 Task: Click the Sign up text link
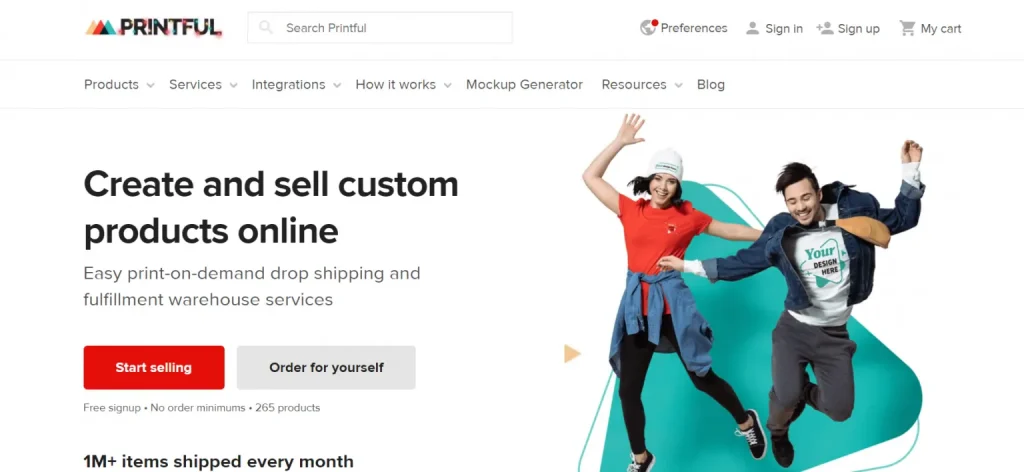click(858, 28)
